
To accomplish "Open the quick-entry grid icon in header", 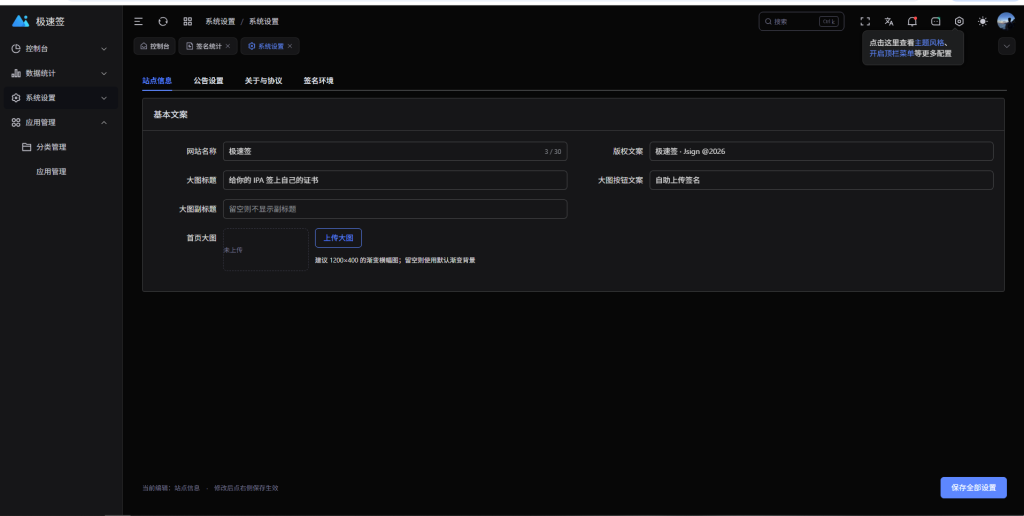I will [x=187, y=22].
